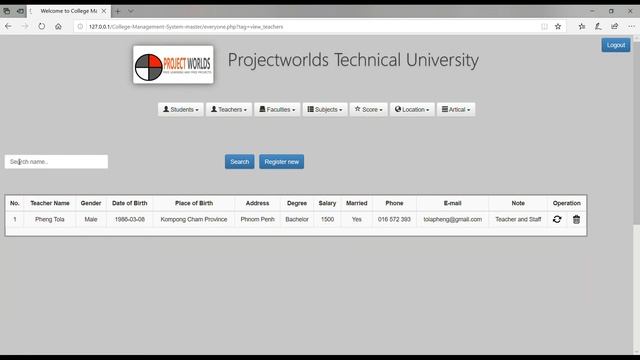Click Teacher and Staff note cell
This screenshot has width=640, height=360.
(518, 219)
